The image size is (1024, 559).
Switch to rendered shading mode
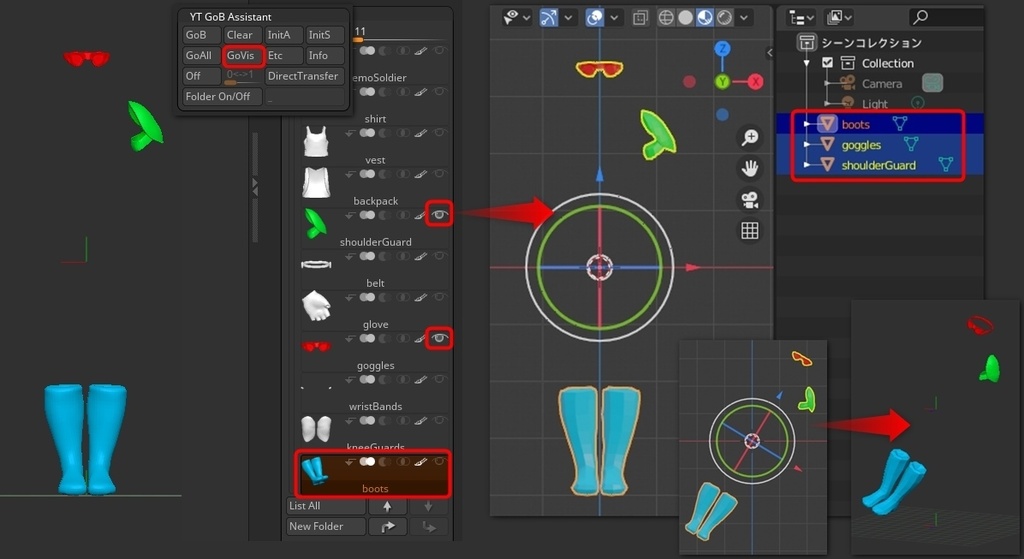coord(724,18)
